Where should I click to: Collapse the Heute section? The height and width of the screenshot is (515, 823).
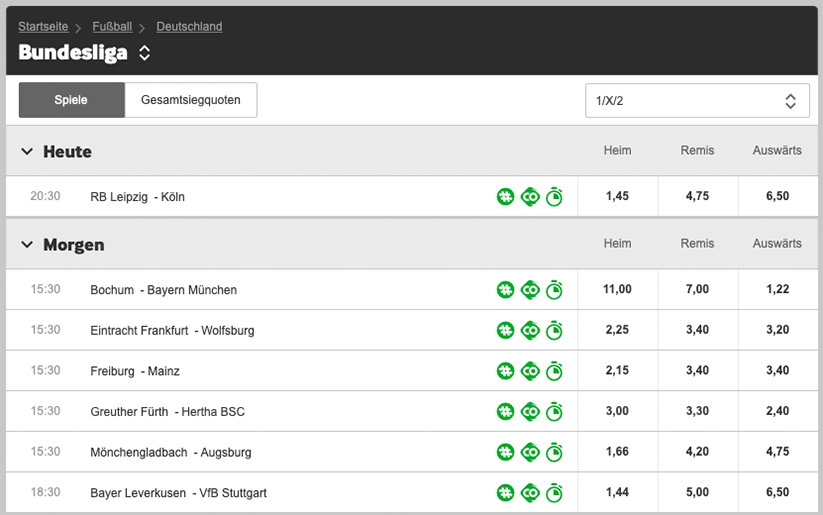(27, 152)
